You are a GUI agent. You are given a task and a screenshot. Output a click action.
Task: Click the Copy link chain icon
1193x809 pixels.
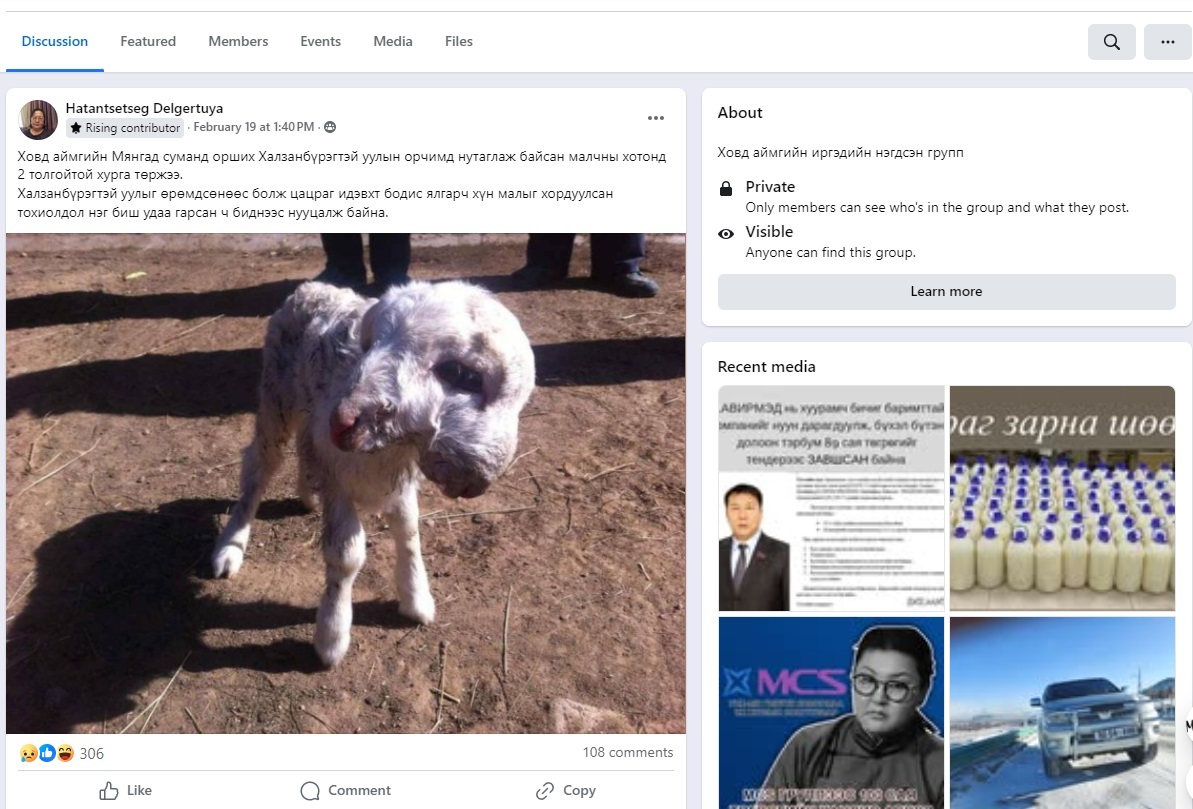point(545,791)
